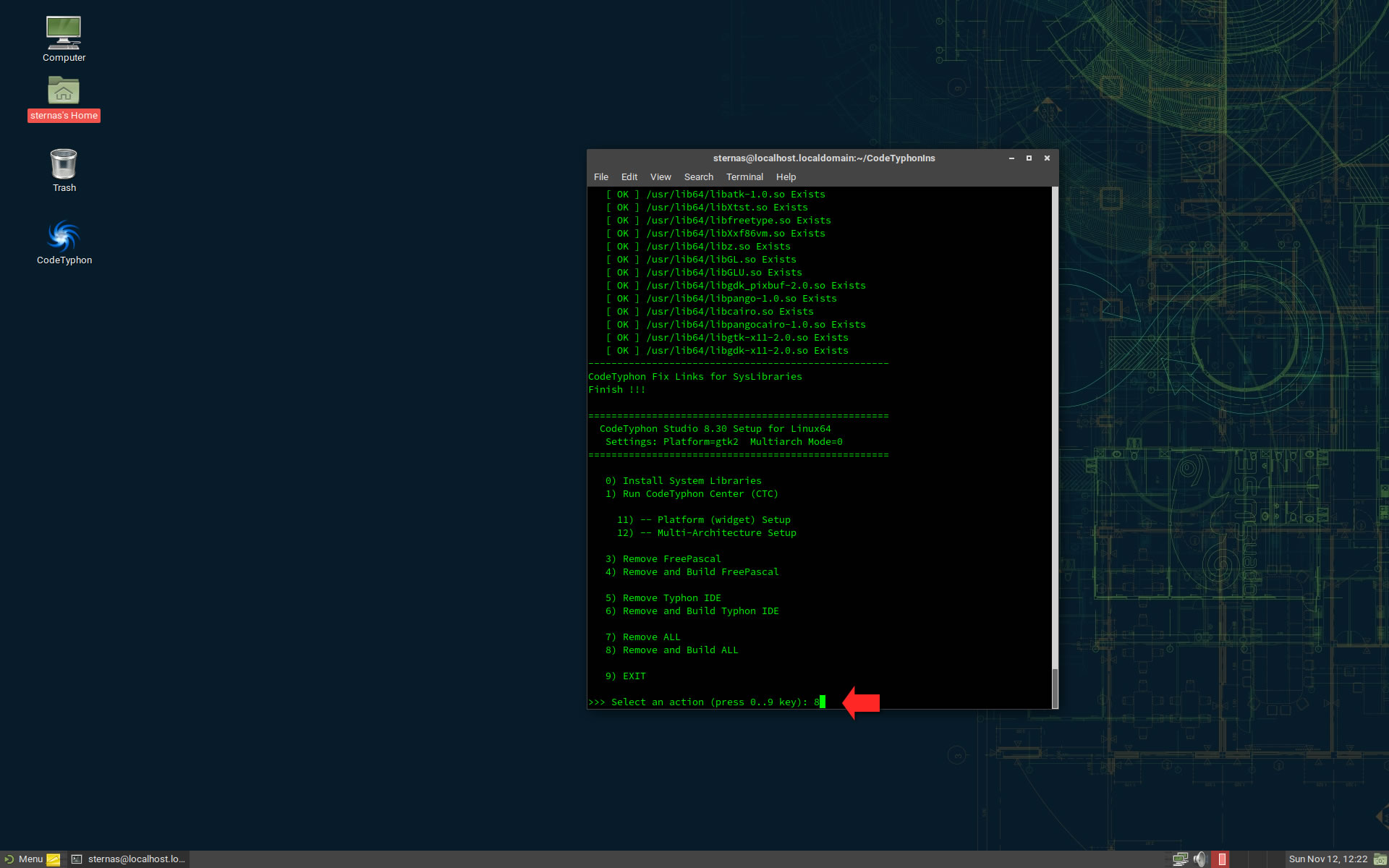The image size is (1389, 868).
Task: Close the terminal window
Action: click(1047, 158)
